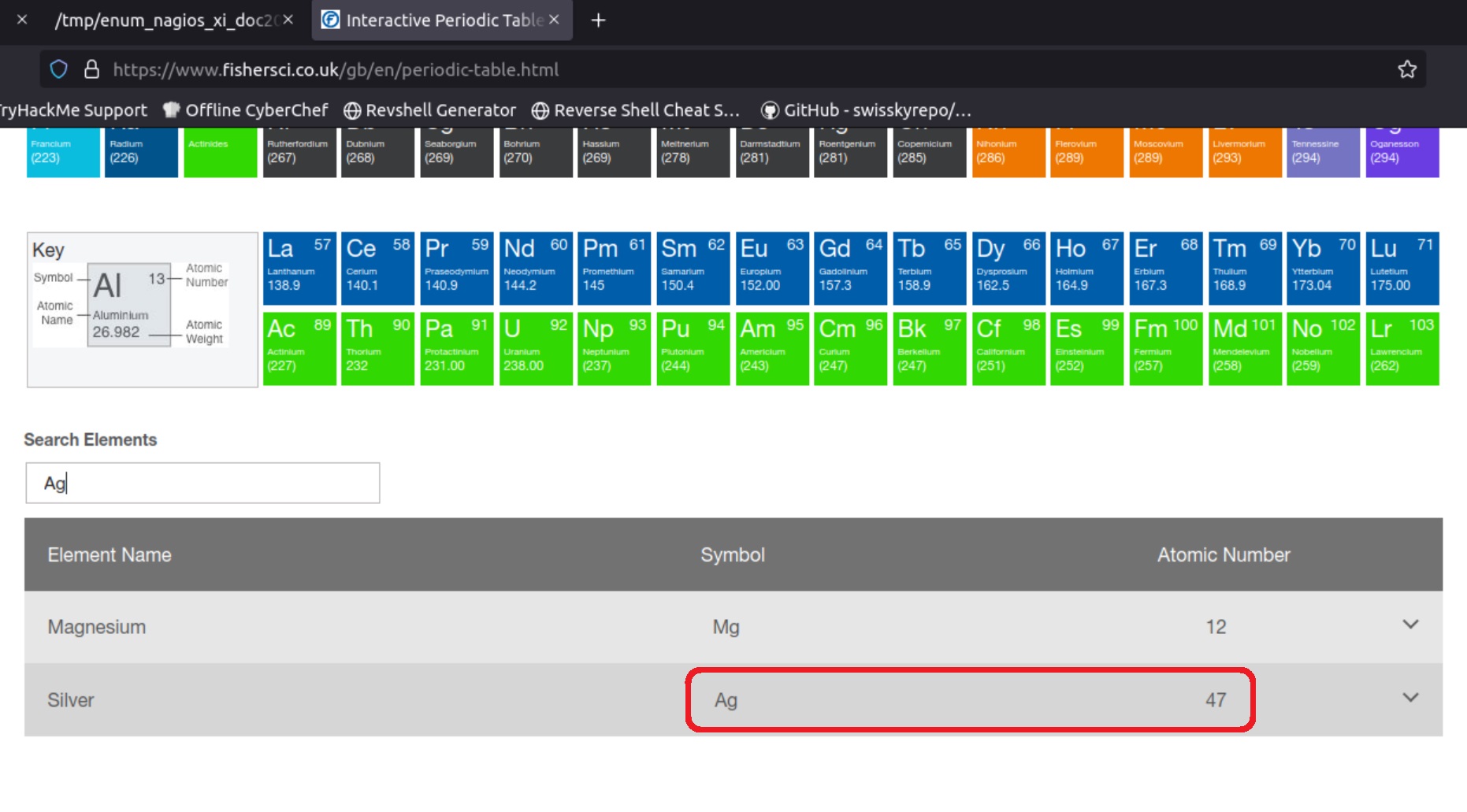Click the Silver name in results
1467x812 pixels.
(x=71, y=700)
